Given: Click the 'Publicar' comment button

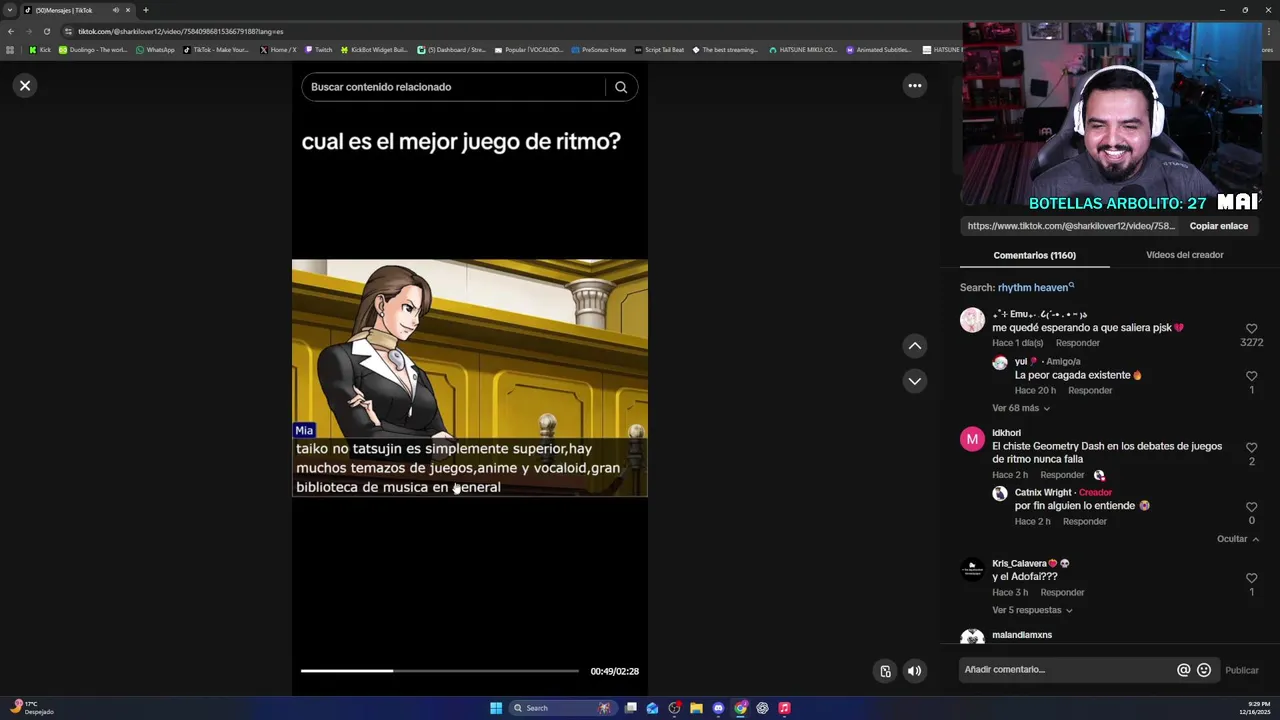Looking at the screenshot, I should 1242,670.
